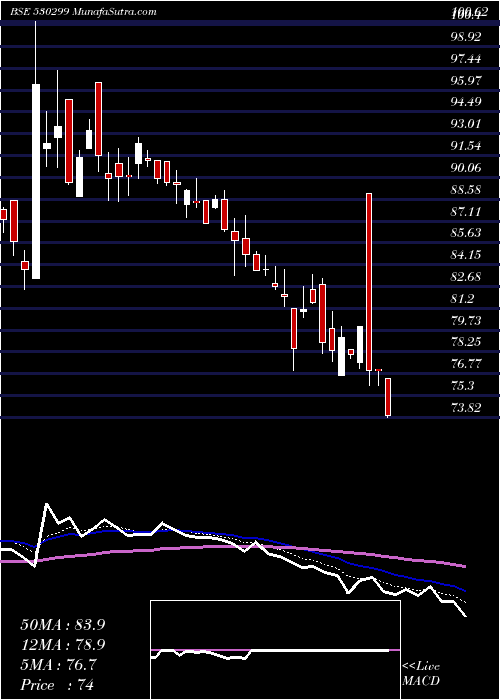This screenshot has height=700, width=500.
Task: Click the 98.92 price axis label
Action: 466,37
